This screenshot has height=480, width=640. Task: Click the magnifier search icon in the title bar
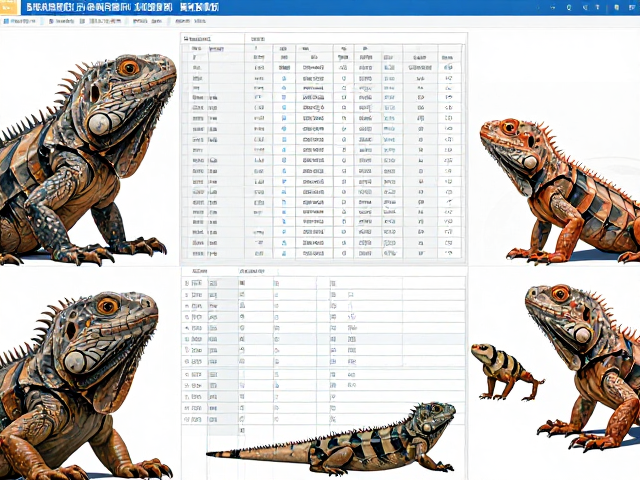[x=569, y=7]
